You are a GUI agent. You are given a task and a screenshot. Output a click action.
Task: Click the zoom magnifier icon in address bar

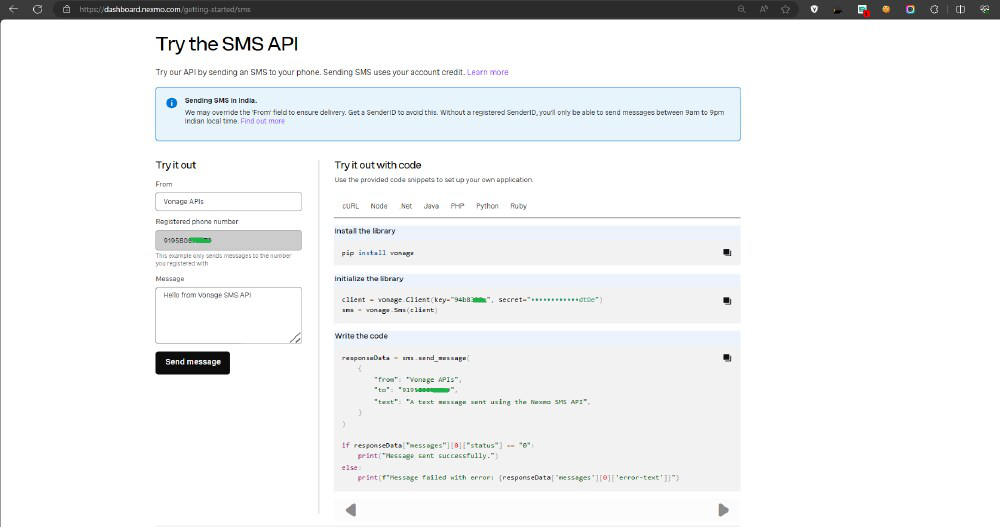pos(741,10)
